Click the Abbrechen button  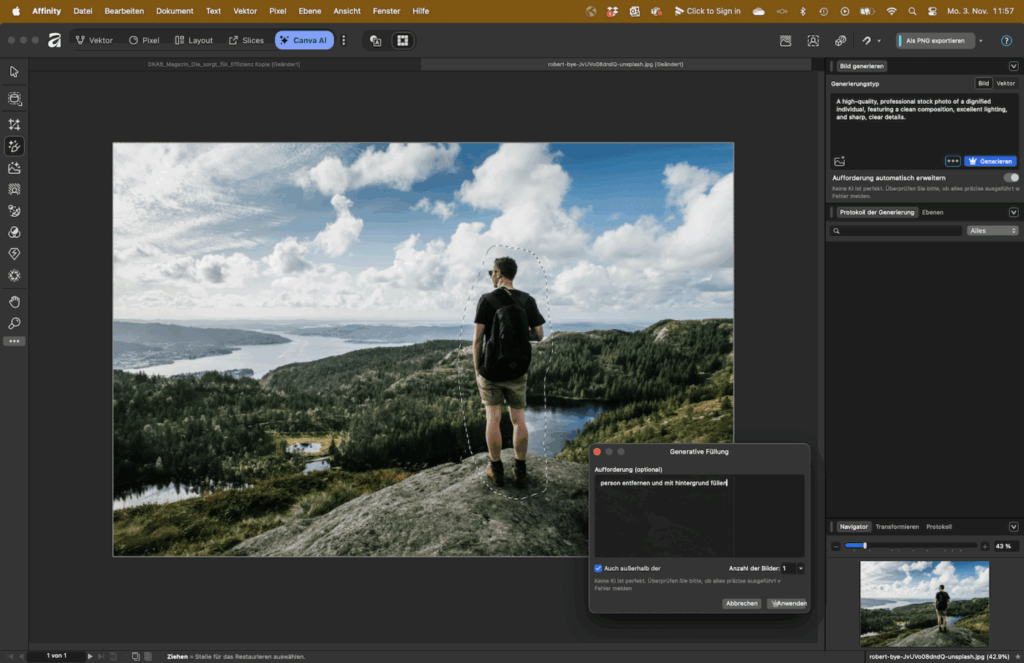point(741,603)
